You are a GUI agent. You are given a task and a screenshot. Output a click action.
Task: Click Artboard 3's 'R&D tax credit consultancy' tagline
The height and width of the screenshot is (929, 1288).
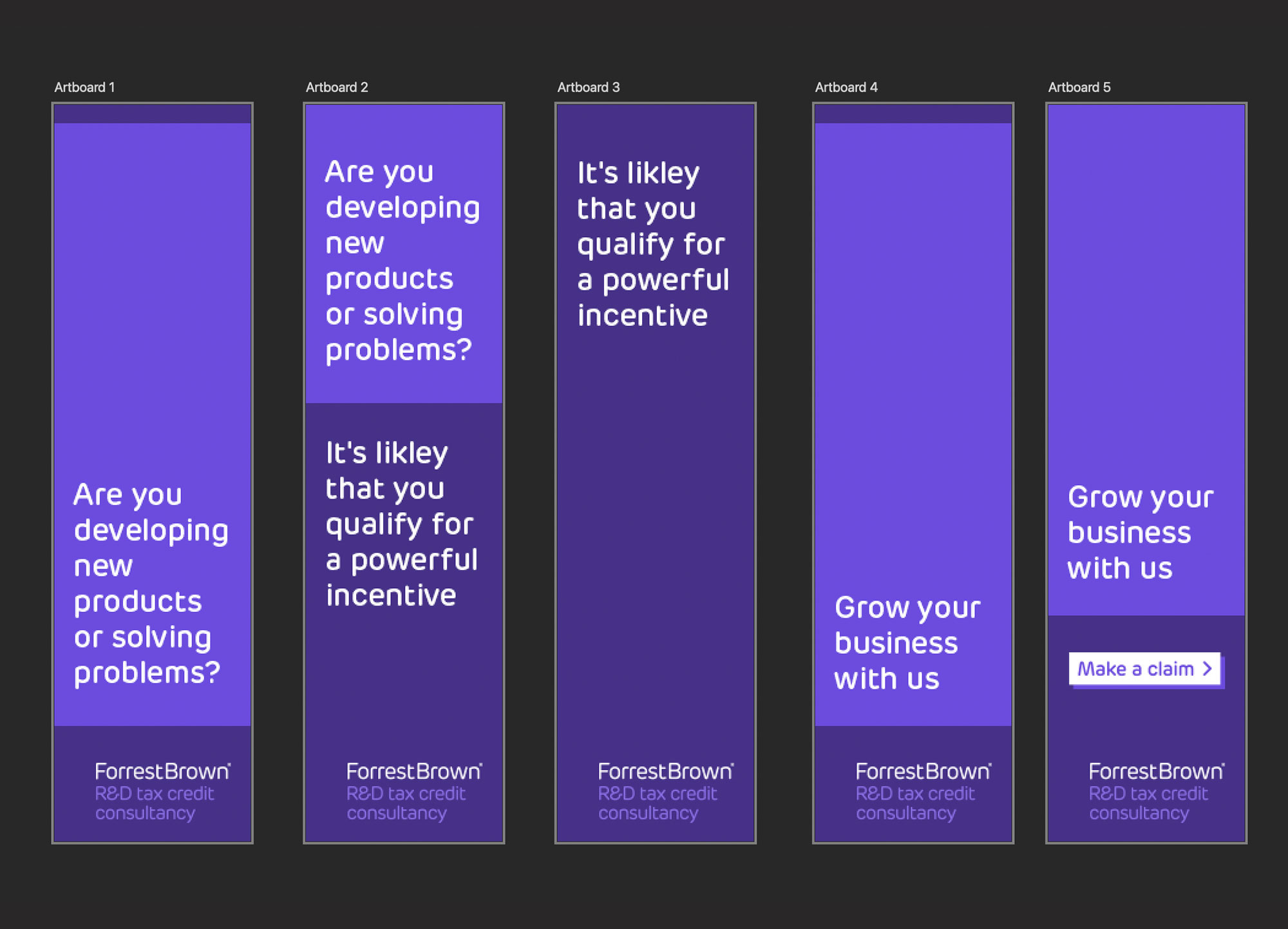tap(657, 803)
